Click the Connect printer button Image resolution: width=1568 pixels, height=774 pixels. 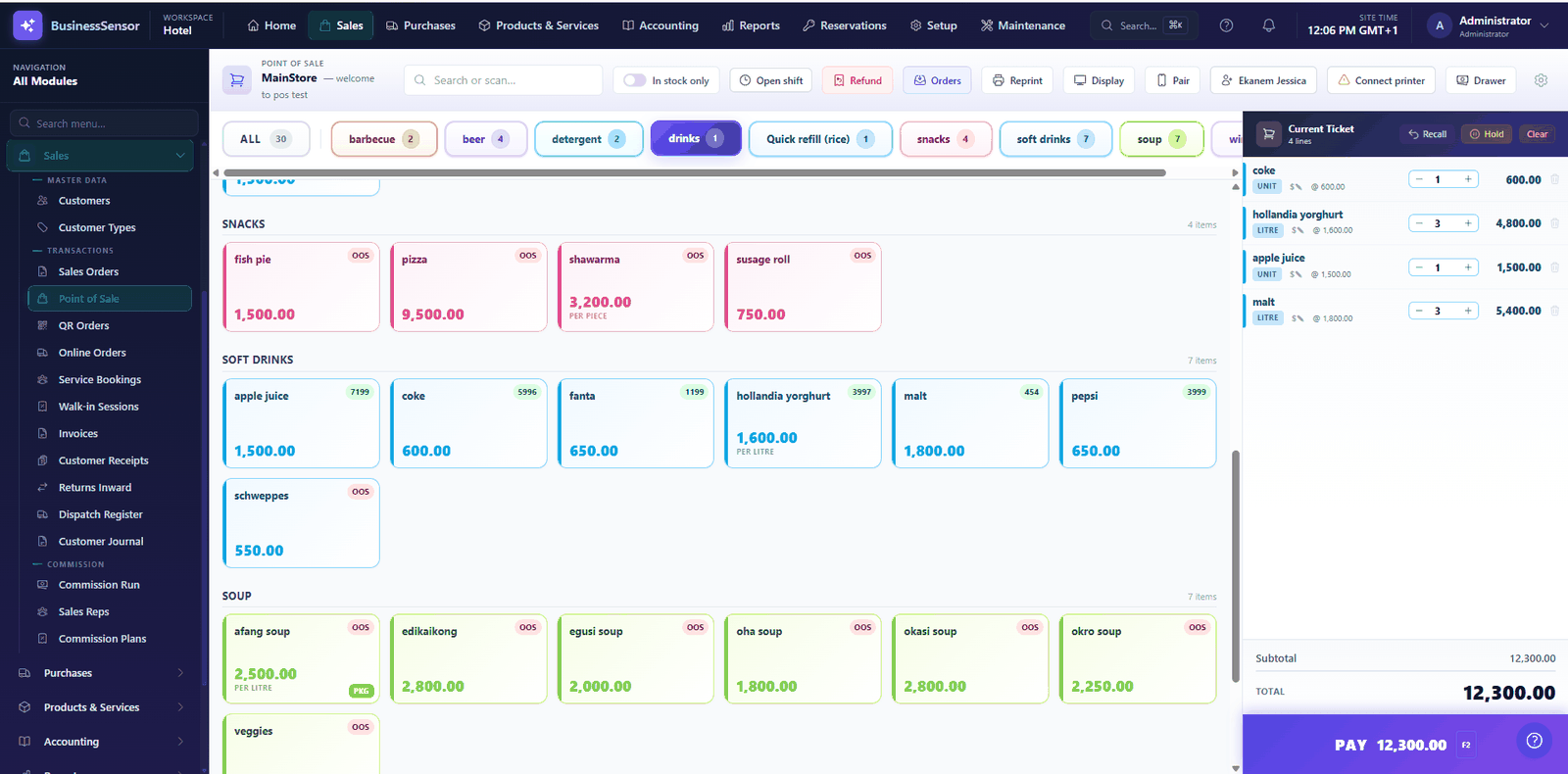[1381, 80]
